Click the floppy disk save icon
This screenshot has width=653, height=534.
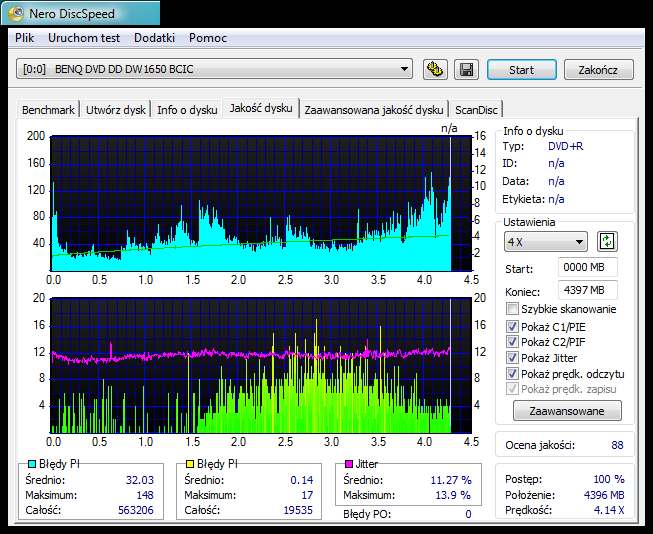point(466,69)
